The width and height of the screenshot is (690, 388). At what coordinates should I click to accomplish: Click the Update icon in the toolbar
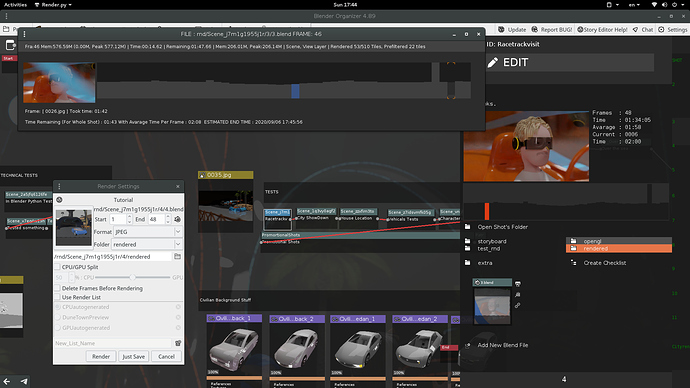501,29
